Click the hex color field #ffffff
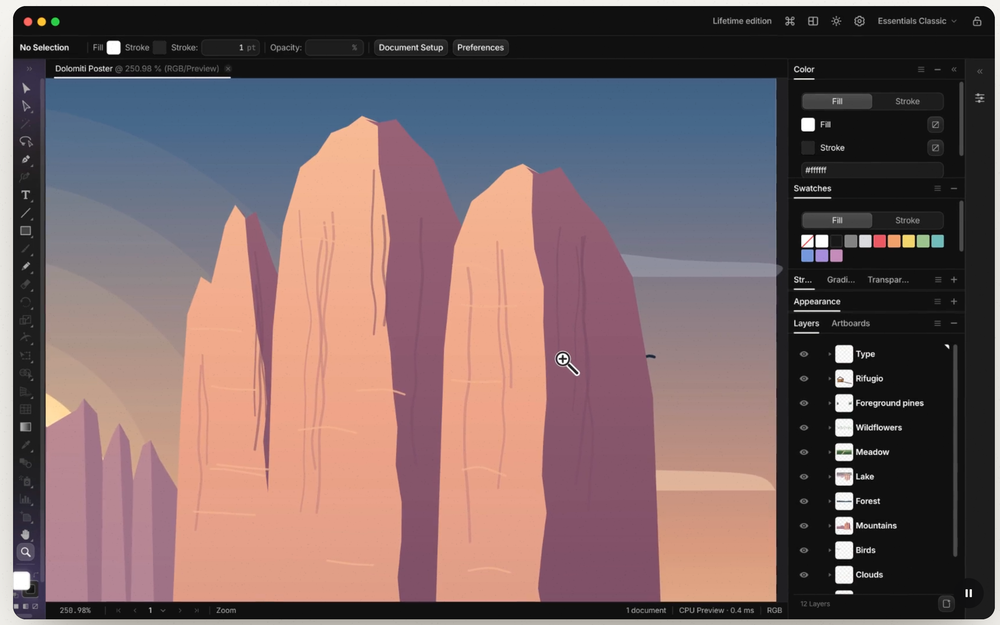The image size is (1000, 625). pyautogui.click(x=872, y=170)
